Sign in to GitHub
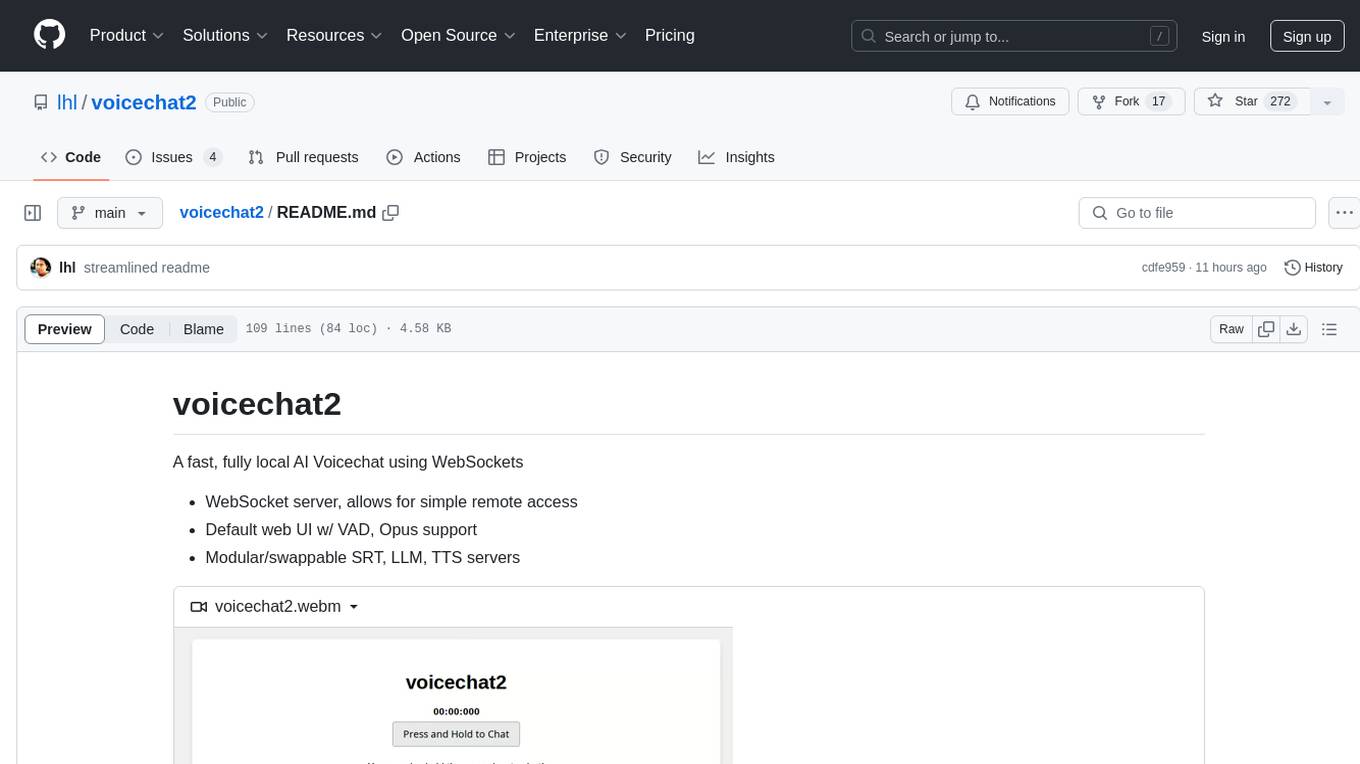 (x=1223, y=36)
